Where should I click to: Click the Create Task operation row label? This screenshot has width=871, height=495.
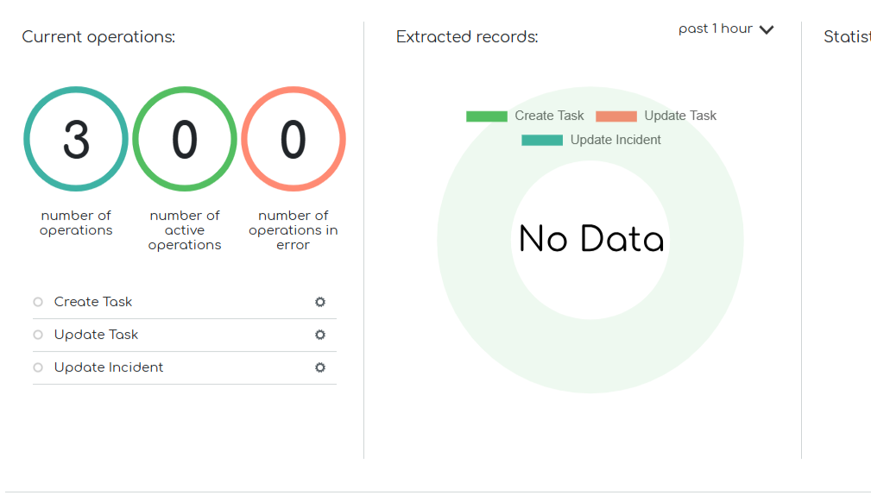coord(93,302)
